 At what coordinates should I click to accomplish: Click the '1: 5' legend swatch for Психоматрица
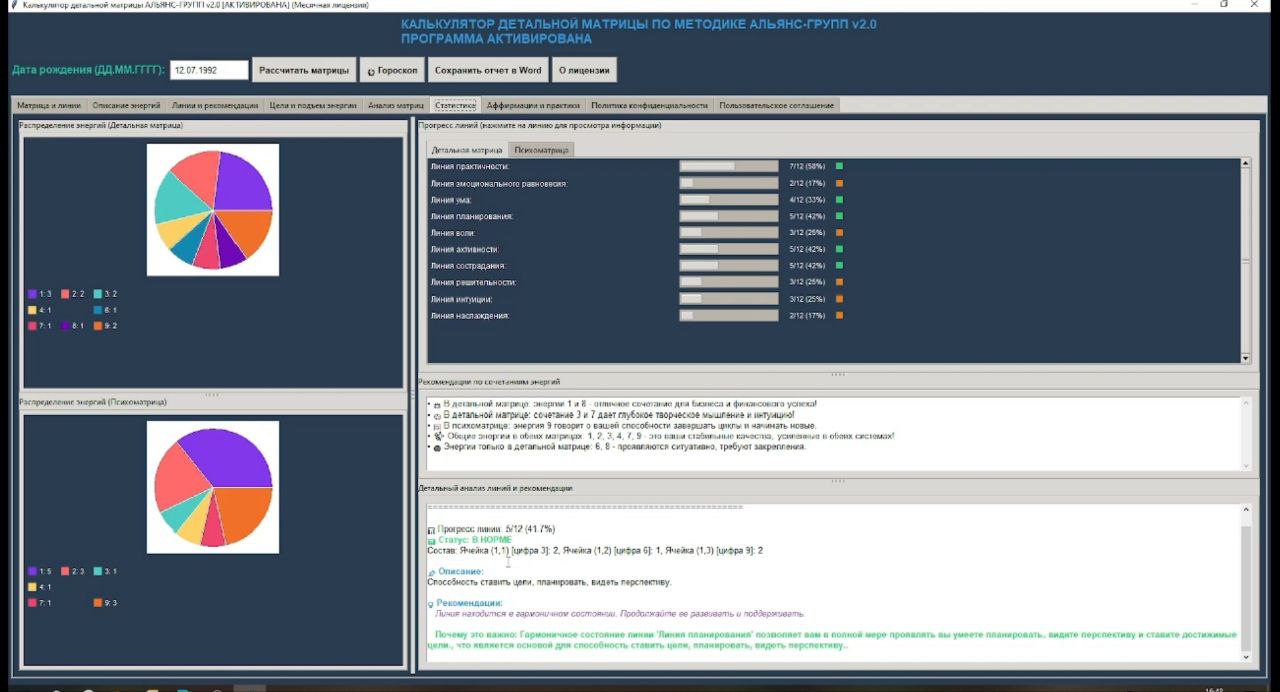point(33,571)
